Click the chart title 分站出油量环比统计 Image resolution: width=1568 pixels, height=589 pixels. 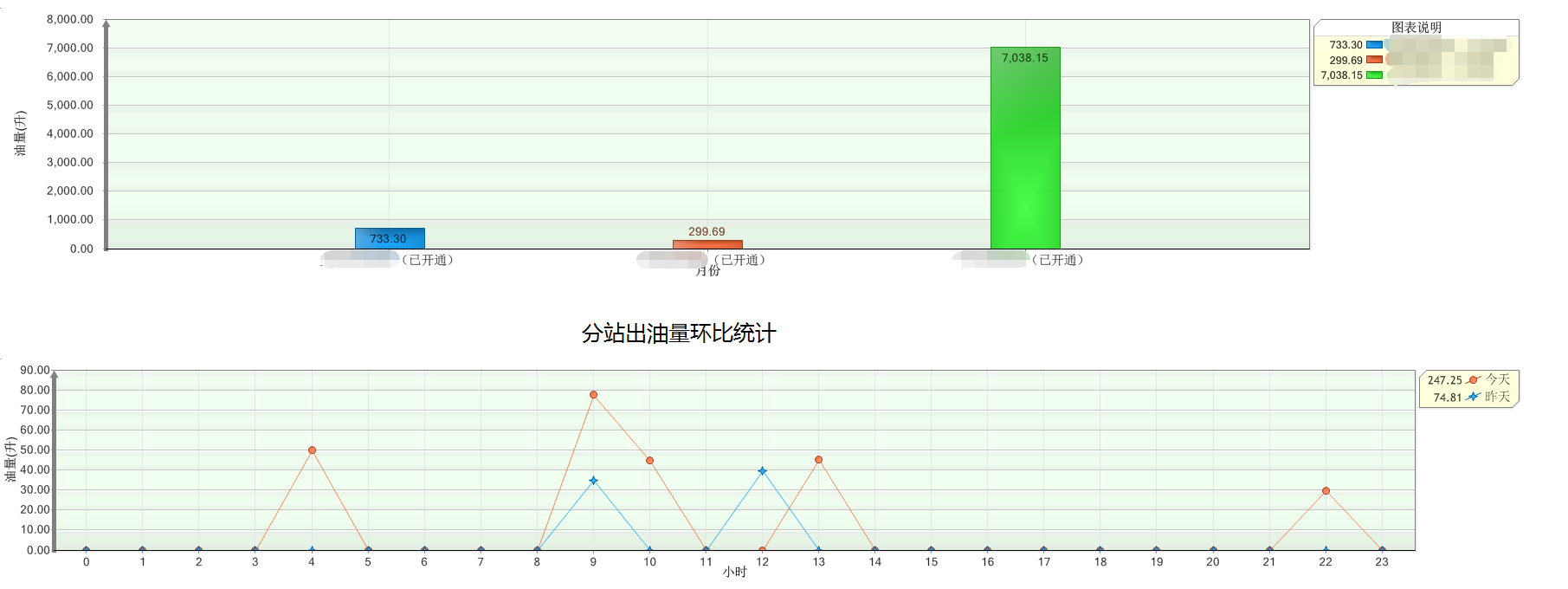point(679,333)
